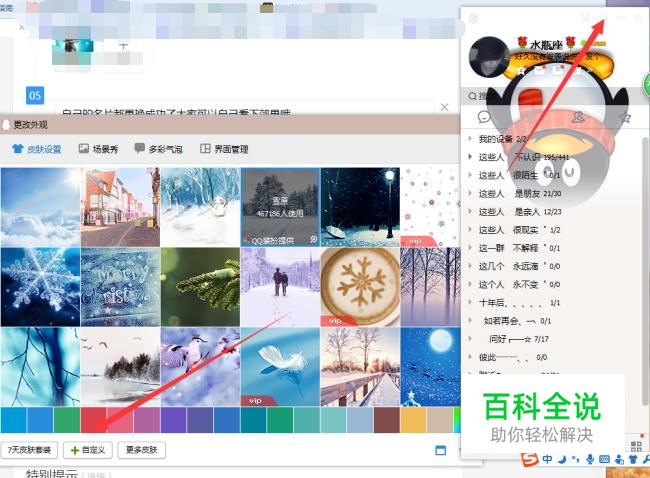Switch to the 界面管理 tab
The height and width of the screenshot is (478, 650).
click(224, 149)
